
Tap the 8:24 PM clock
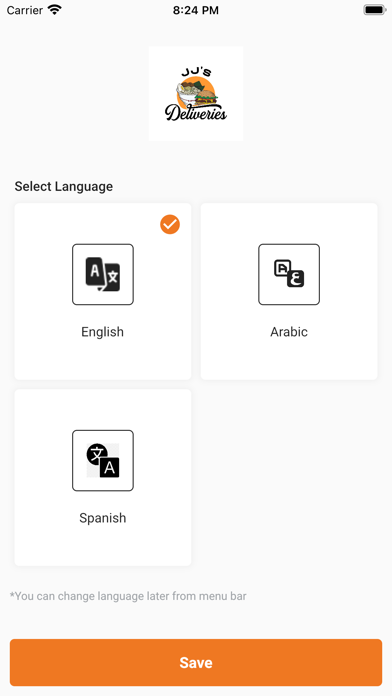[196, 10]
